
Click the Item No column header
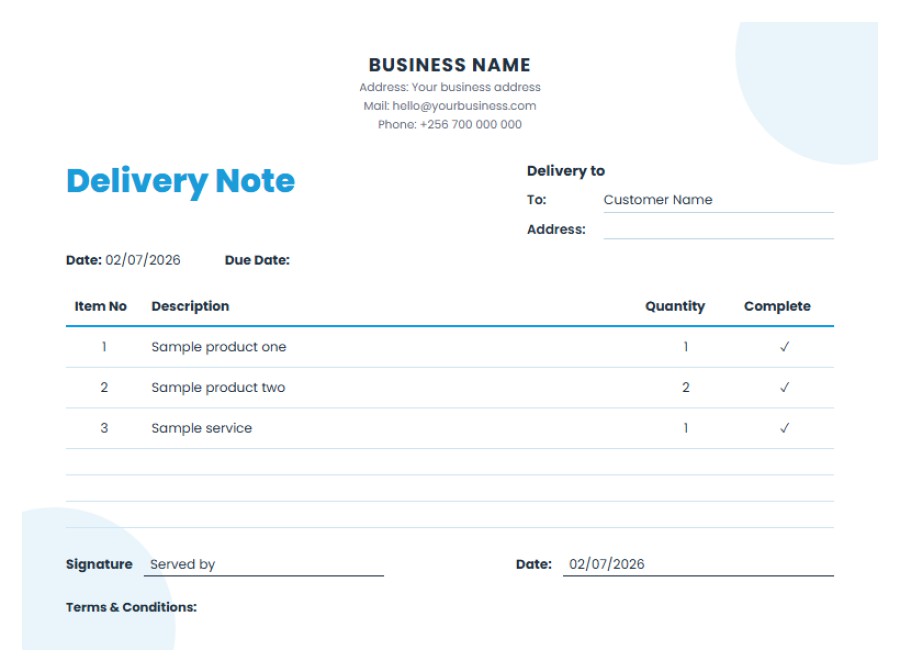pos(100,306)
